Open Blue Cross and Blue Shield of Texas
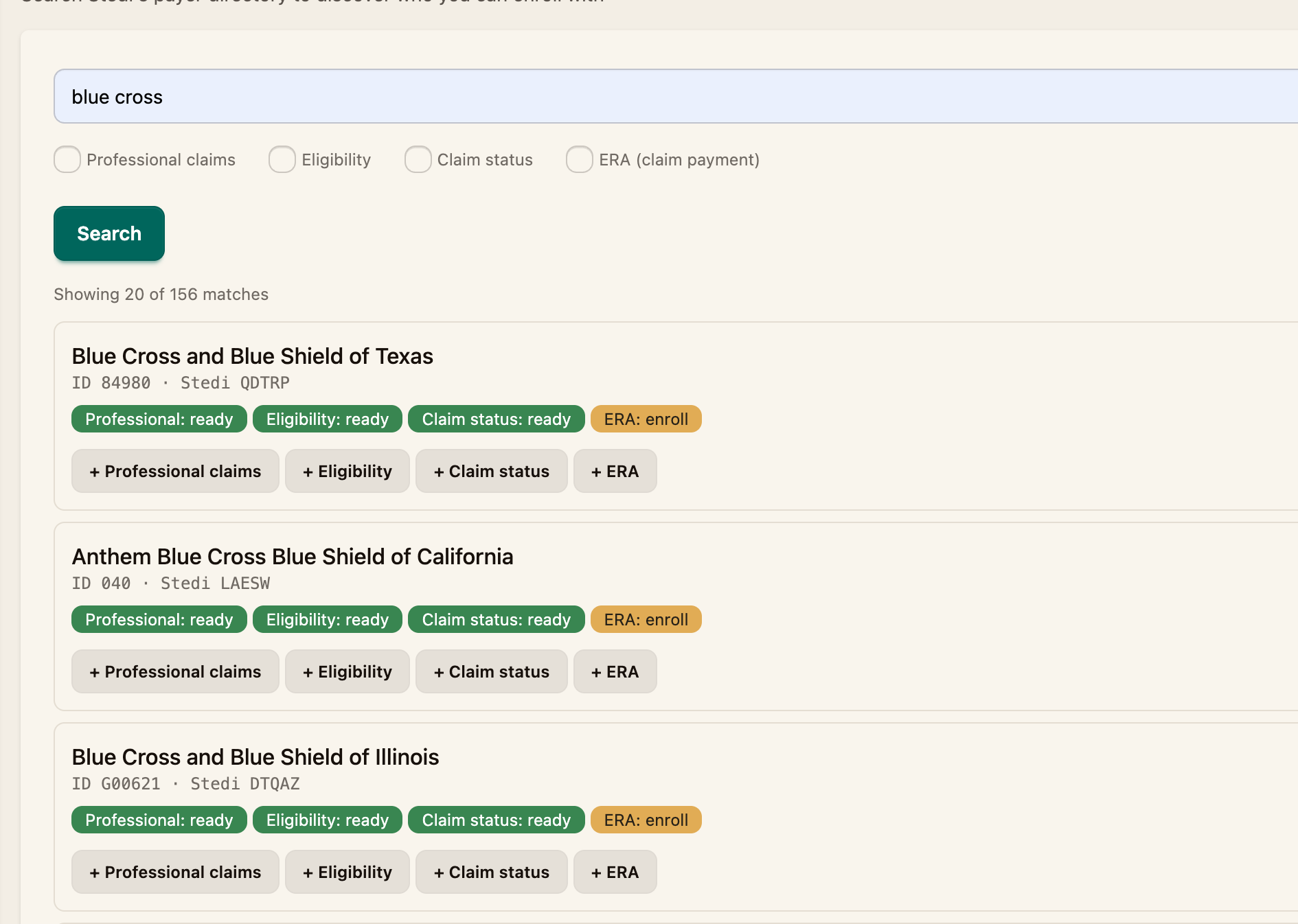 [253, 356]
